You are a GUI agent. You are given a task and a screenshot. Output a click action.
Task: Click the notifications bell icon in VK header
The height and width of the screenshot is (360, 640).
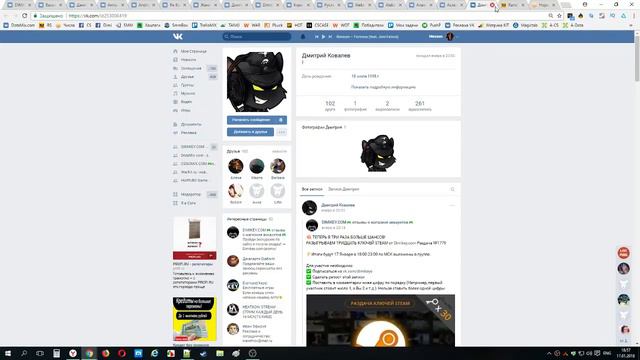303,37
